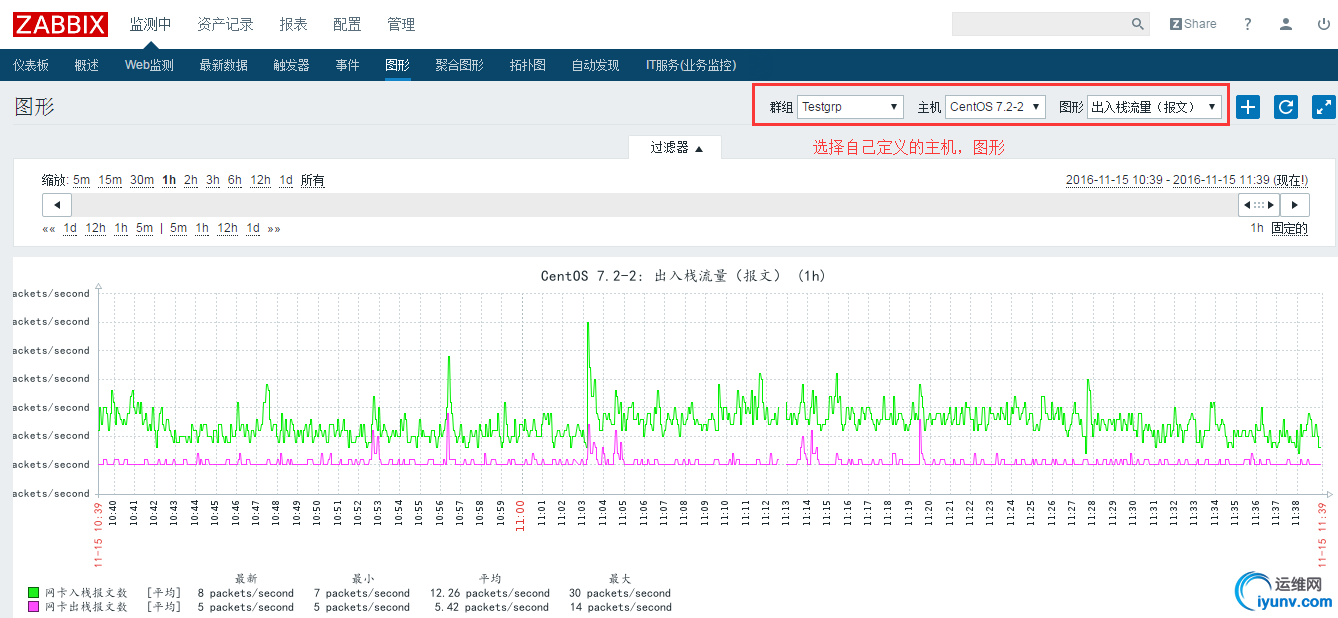Click the logout power icon
This screenshot has height=618, width=1338.
pyautogui.click(x=1324, y=24)
